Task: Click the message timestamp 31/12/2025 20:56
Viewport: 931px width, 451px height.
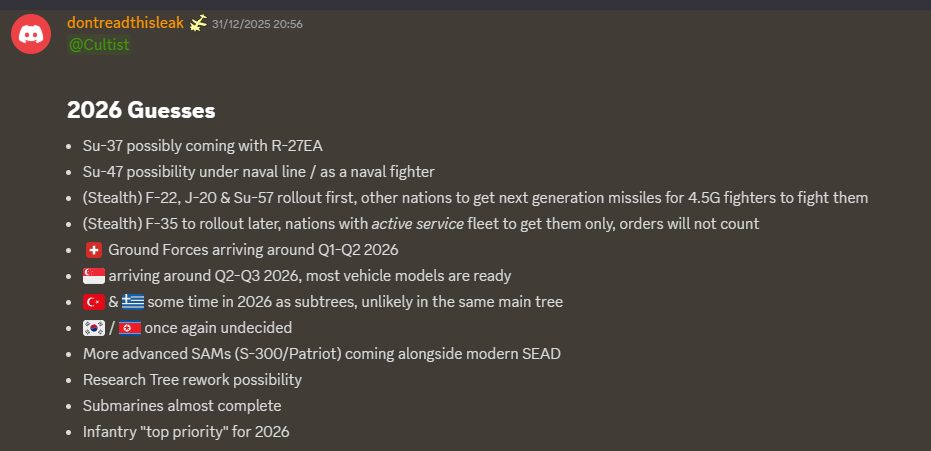Action: click(257, 24)
